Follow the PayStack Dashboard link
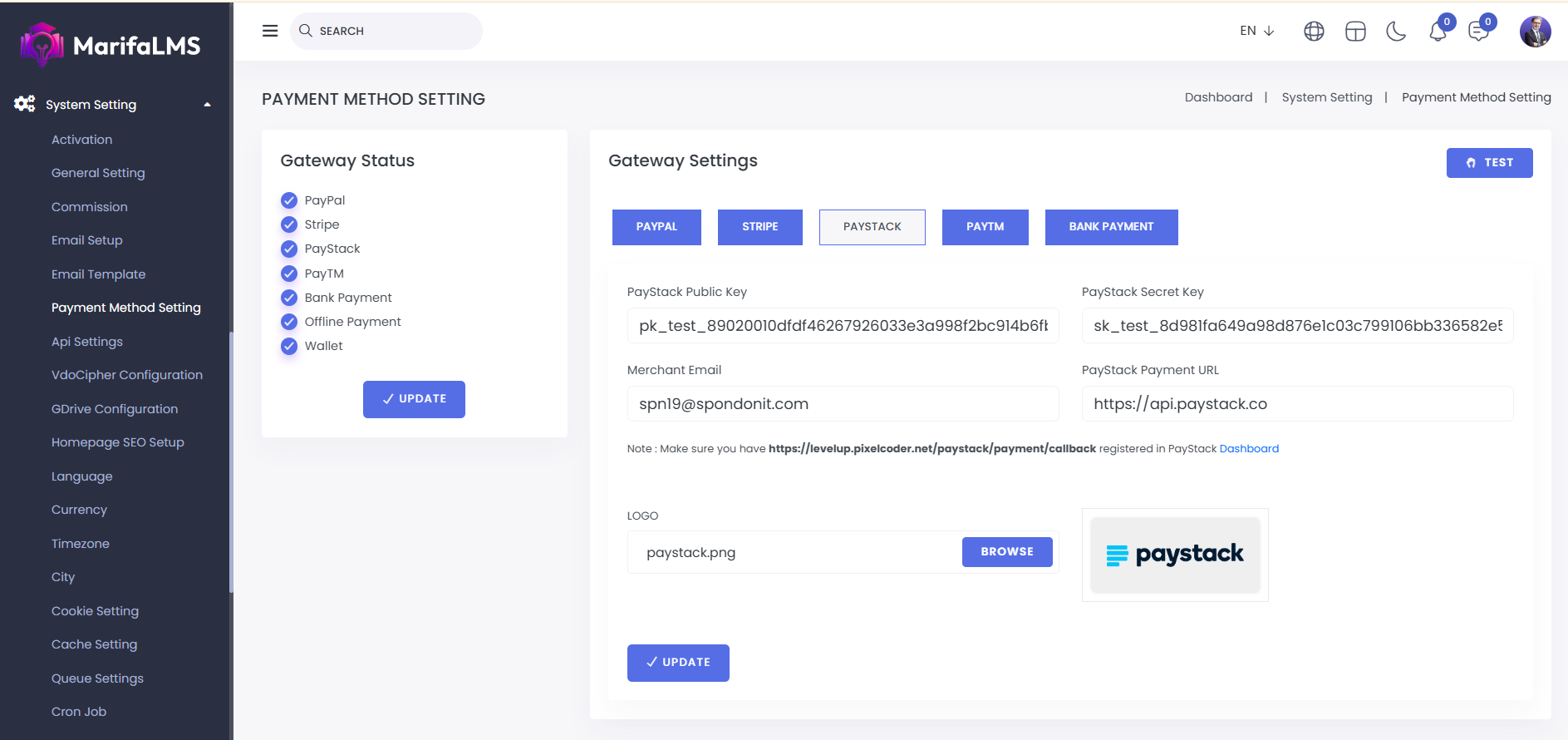Image resolution: width=1568 pixels, height=740 pixels. [1248, 449]
